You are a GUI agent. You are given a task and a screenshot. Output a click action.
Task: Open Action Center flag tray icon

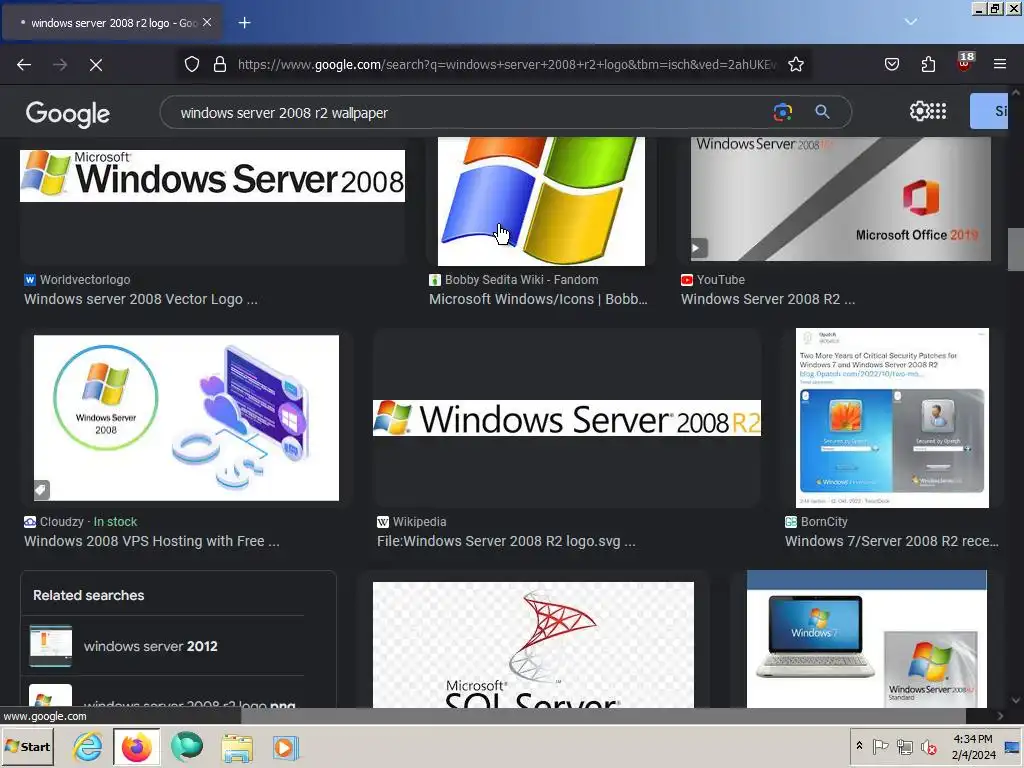[881, 746]
